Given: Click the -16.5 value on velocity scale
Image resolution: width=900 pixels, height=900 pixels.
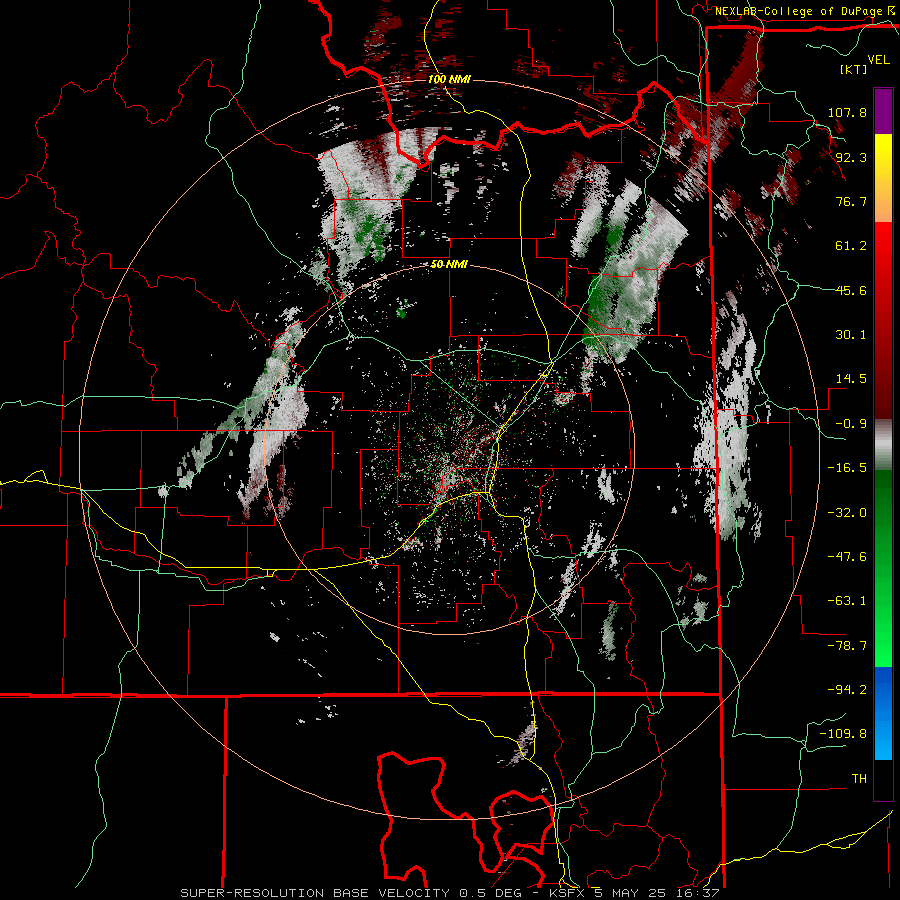Looking at the screenshot, I should coord(847,468).
